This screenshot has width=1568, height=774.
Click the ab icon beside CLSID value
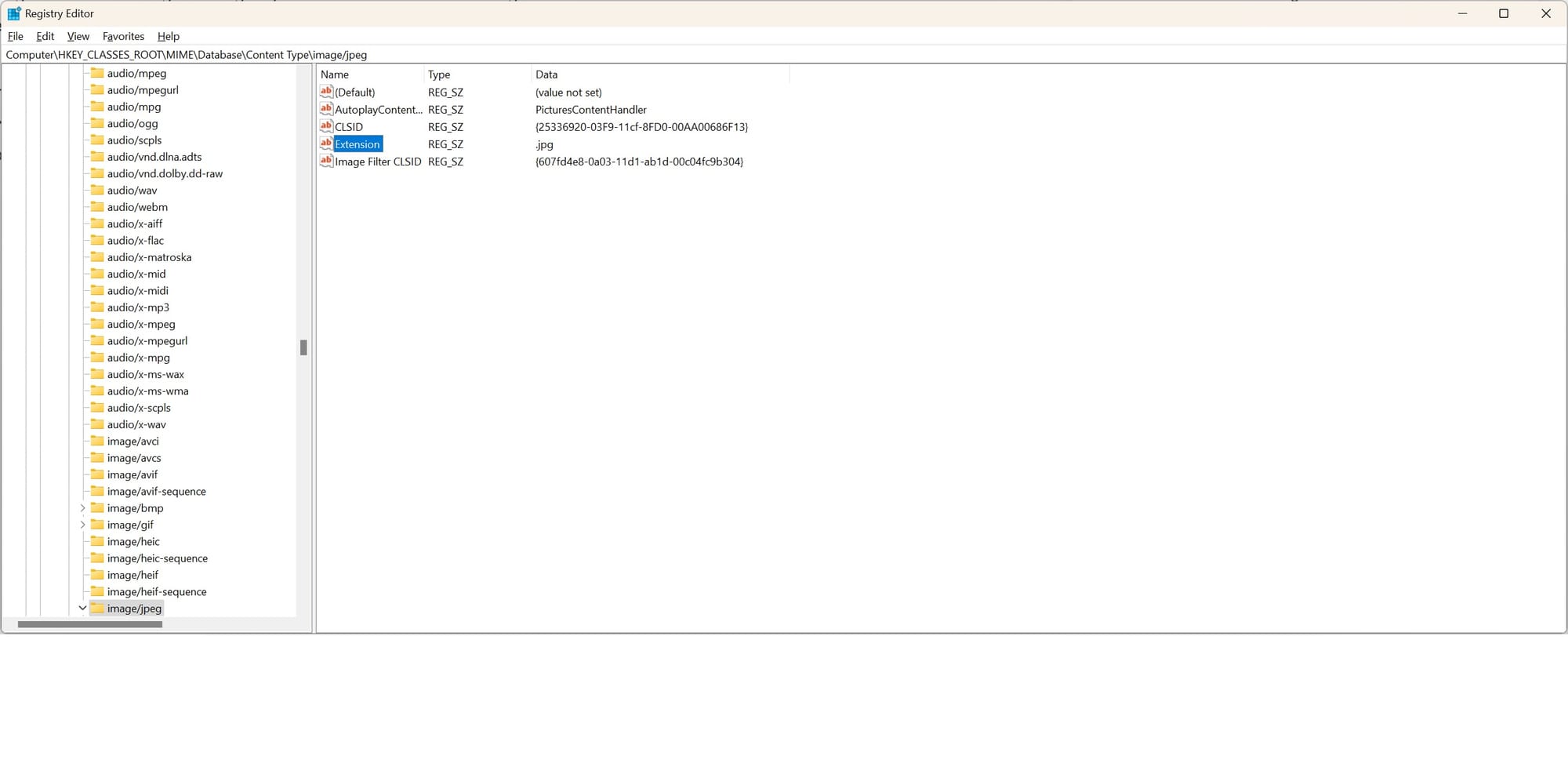326,126
